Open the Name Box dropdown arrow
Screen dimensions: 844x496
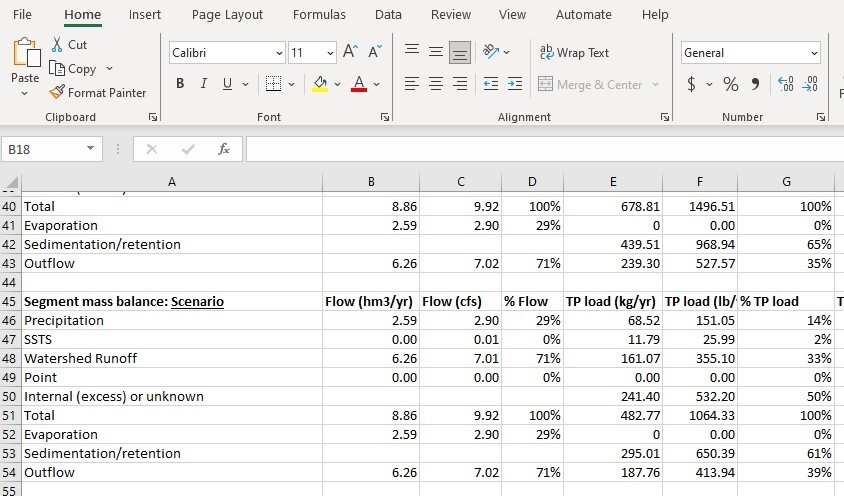coord(90,149)
